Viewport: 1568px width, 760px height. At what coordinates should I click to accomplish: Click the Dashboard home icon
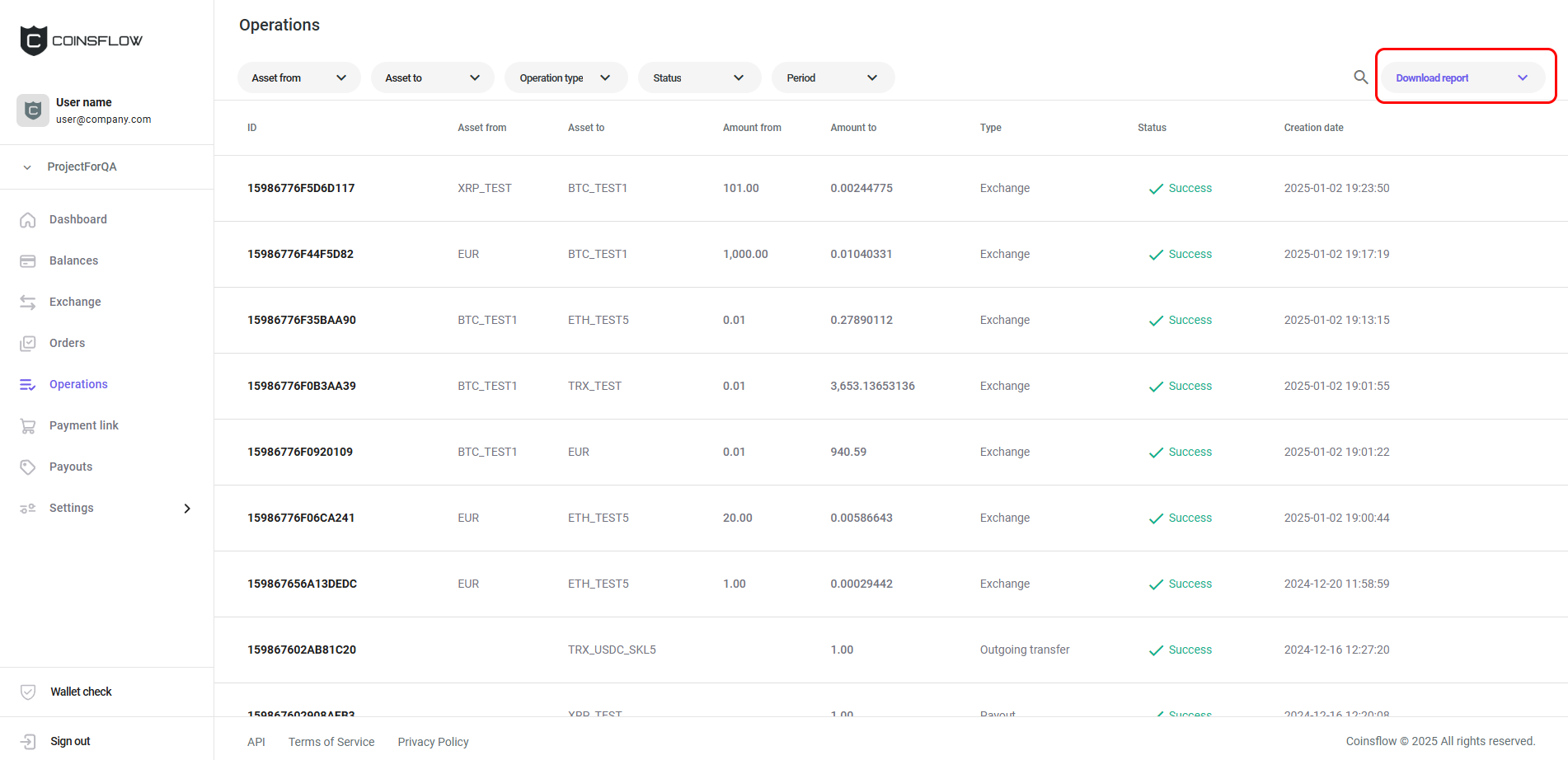tap(28, 220)
